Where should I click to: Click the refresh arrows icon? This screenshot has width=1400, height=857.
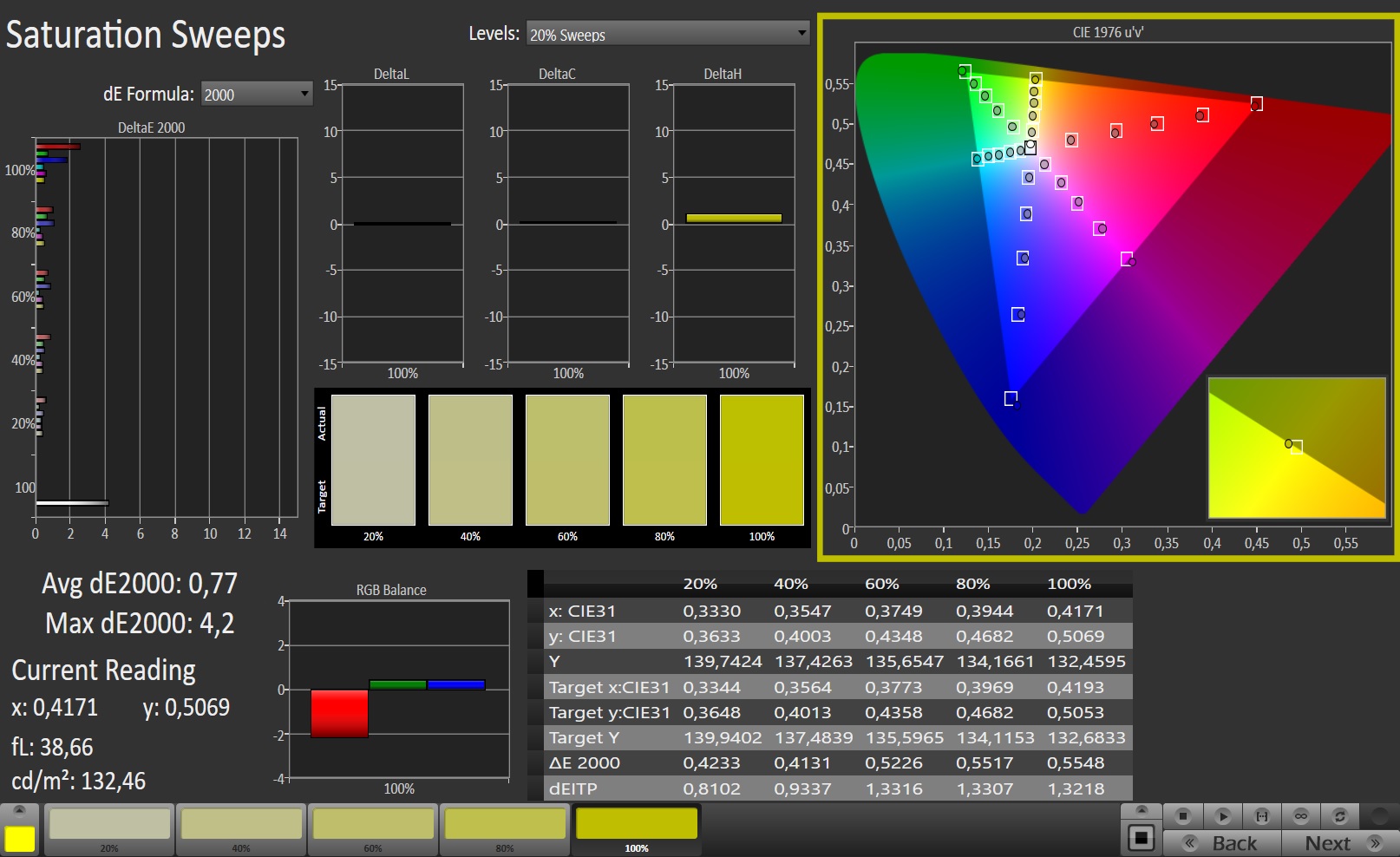pos(1339,816)
